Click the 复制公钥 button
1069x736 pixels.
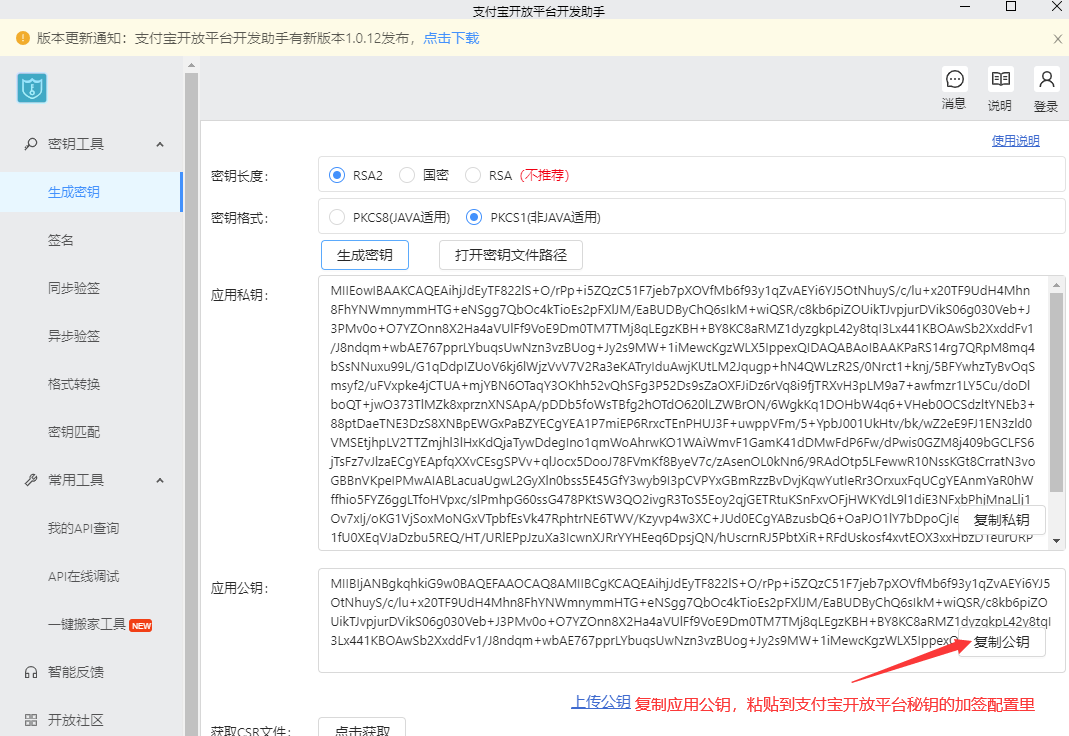1001,642
